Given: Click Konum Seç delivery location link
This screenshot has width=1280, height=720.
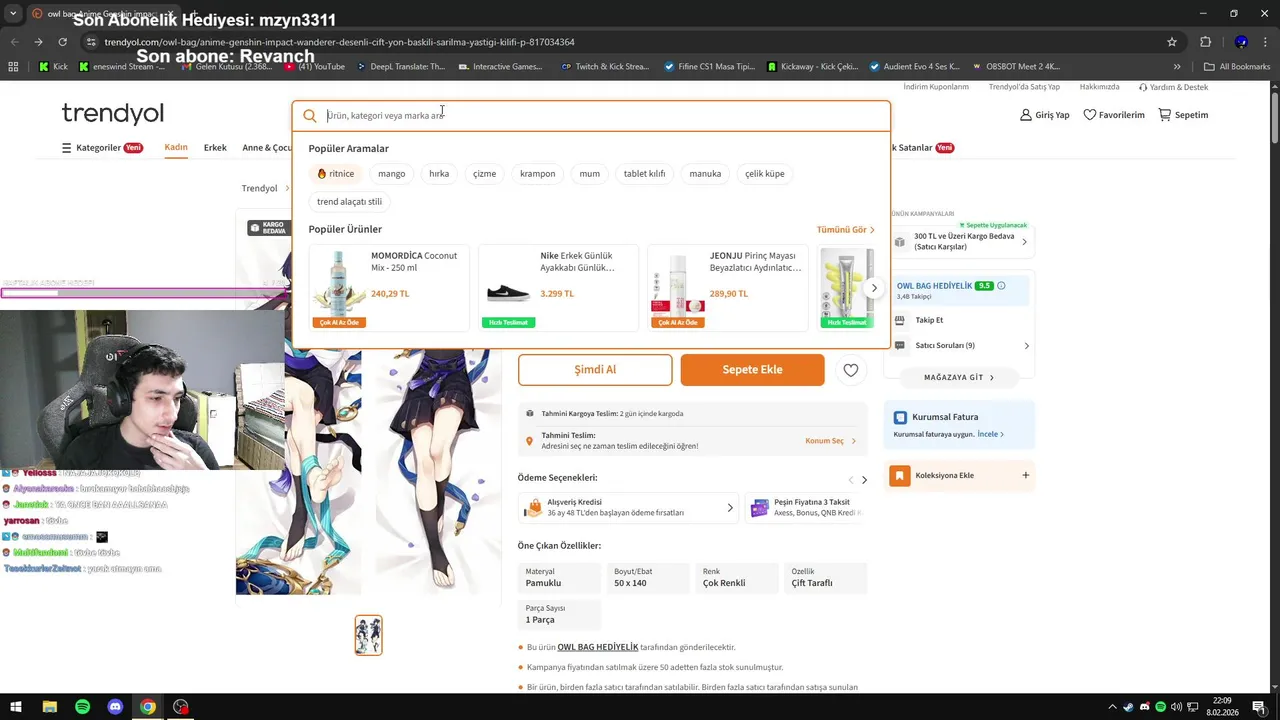Looking at the screenshot, I should point(831,441).
